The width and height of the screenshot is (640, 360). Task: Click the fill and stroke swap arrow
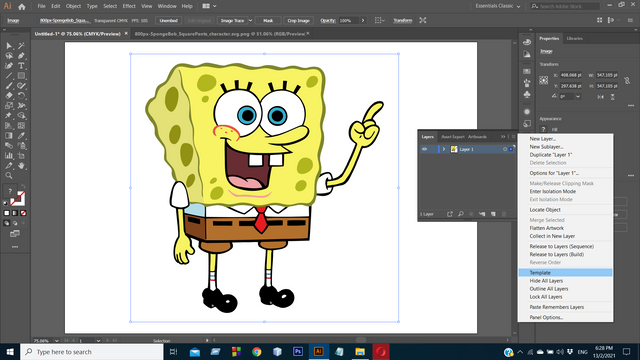(23, 187)
